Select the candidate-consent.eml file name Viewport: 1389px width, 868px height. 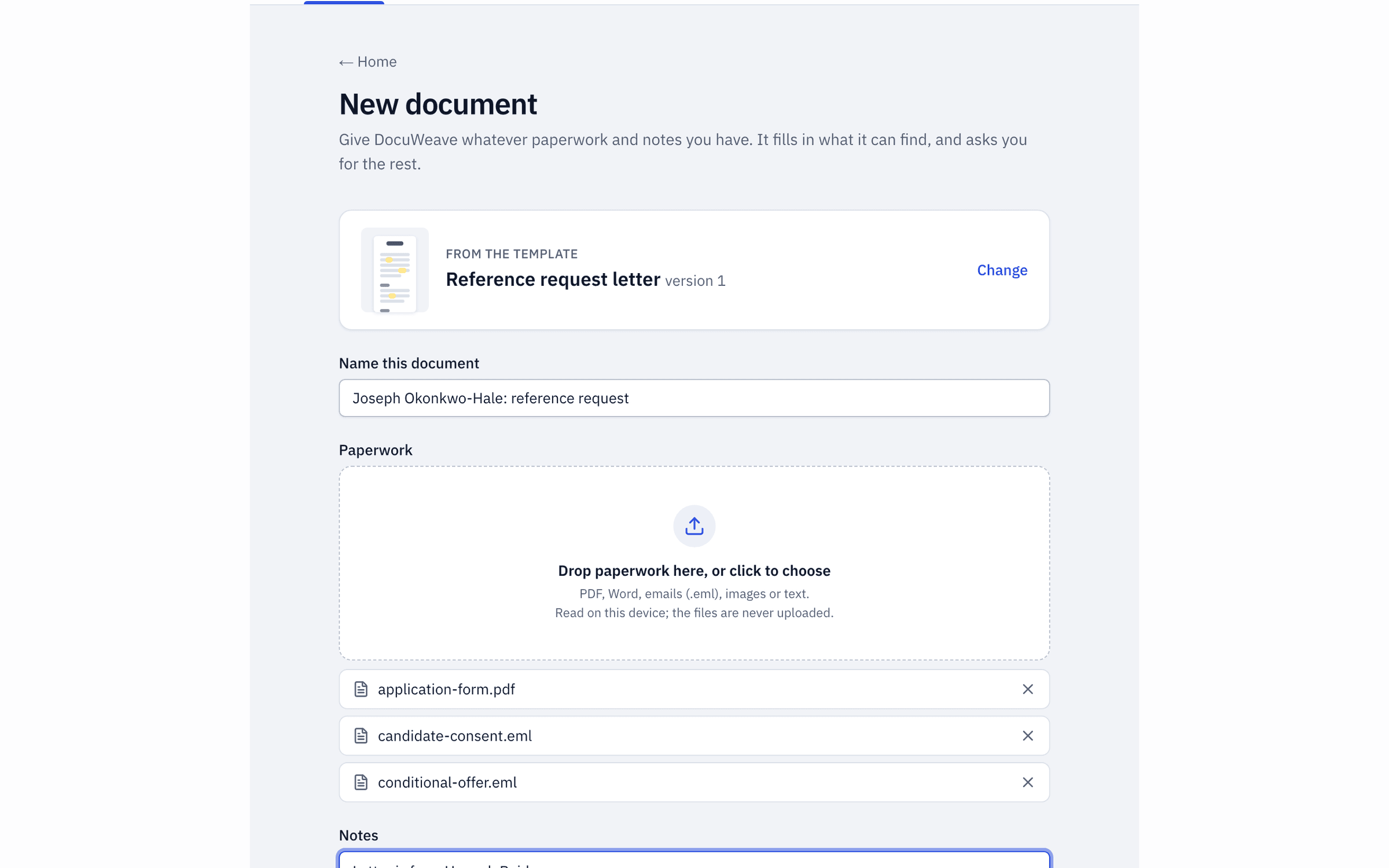(455, 735)
